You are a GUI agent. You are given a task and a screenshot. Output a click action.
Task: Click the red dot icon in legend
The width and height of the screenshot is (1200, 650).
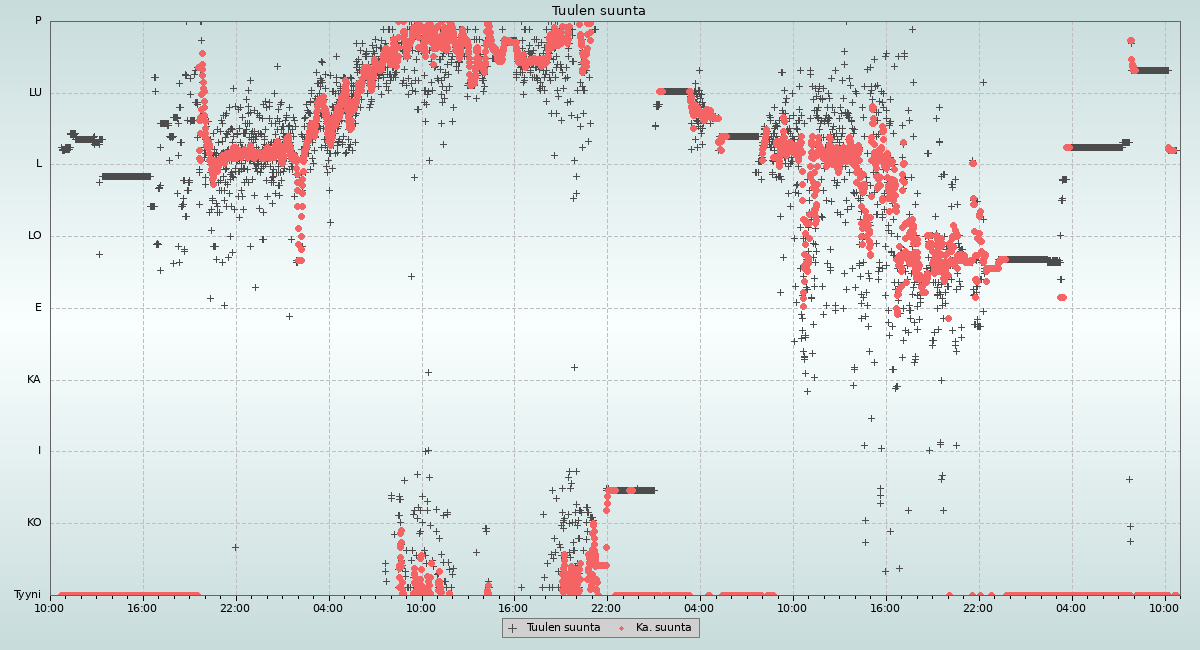(622, 628)
